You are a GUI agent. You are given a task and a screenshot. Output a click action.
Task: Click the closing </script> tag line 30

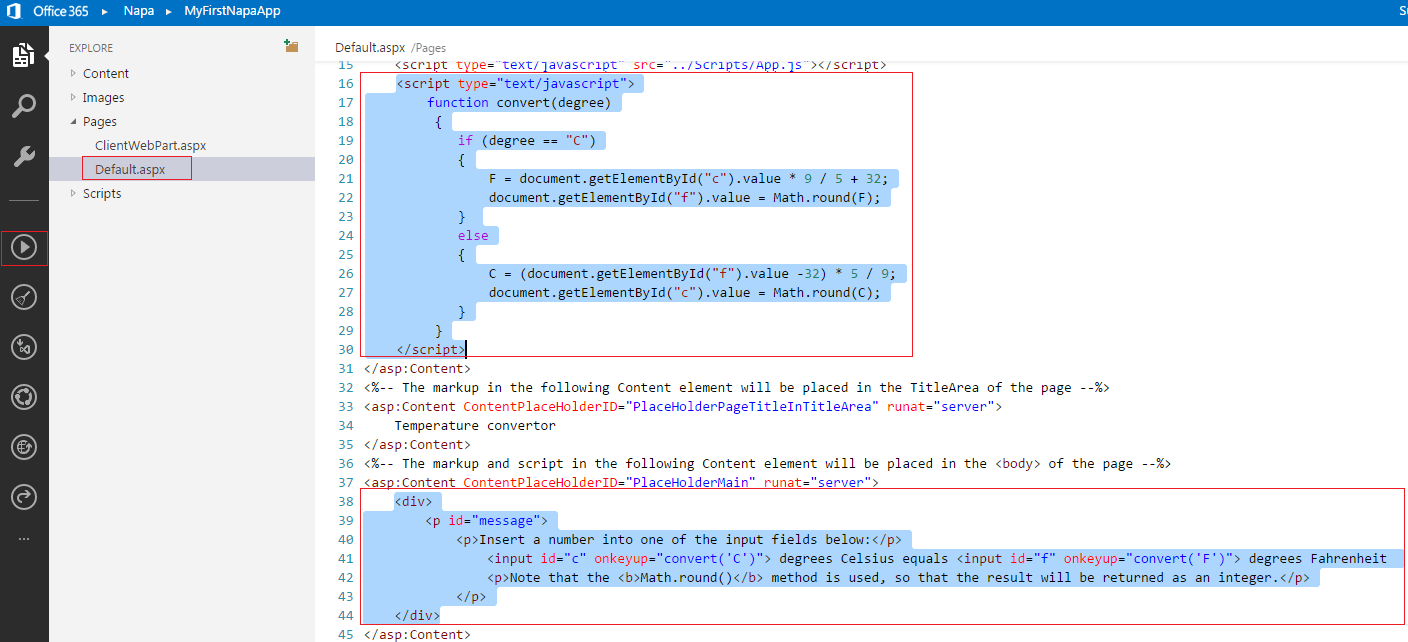[x=431, y=349]
